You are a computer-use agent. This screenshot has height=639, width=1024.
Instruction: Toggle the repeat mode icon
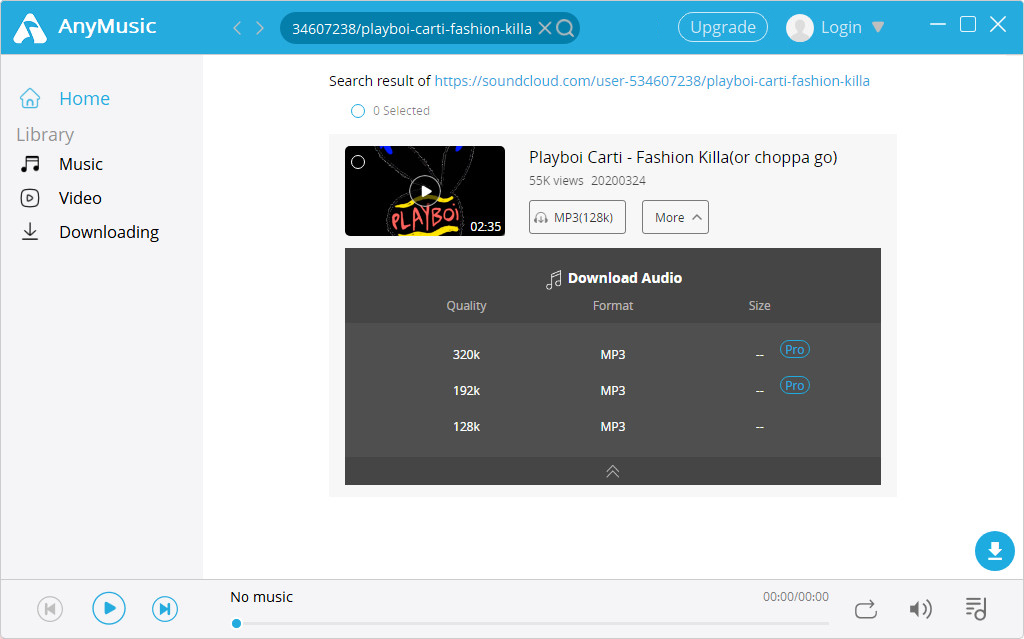tap(865, 609)
